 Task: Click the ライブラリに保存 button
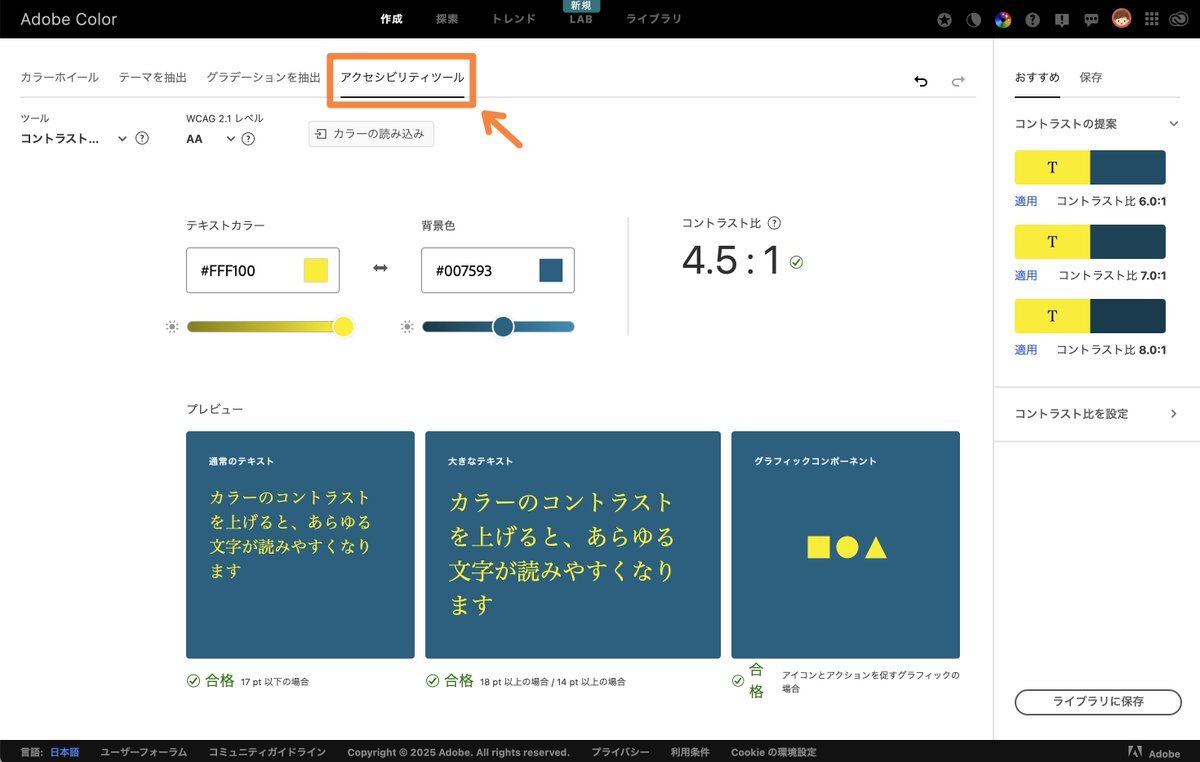[x=1097, y=702]
